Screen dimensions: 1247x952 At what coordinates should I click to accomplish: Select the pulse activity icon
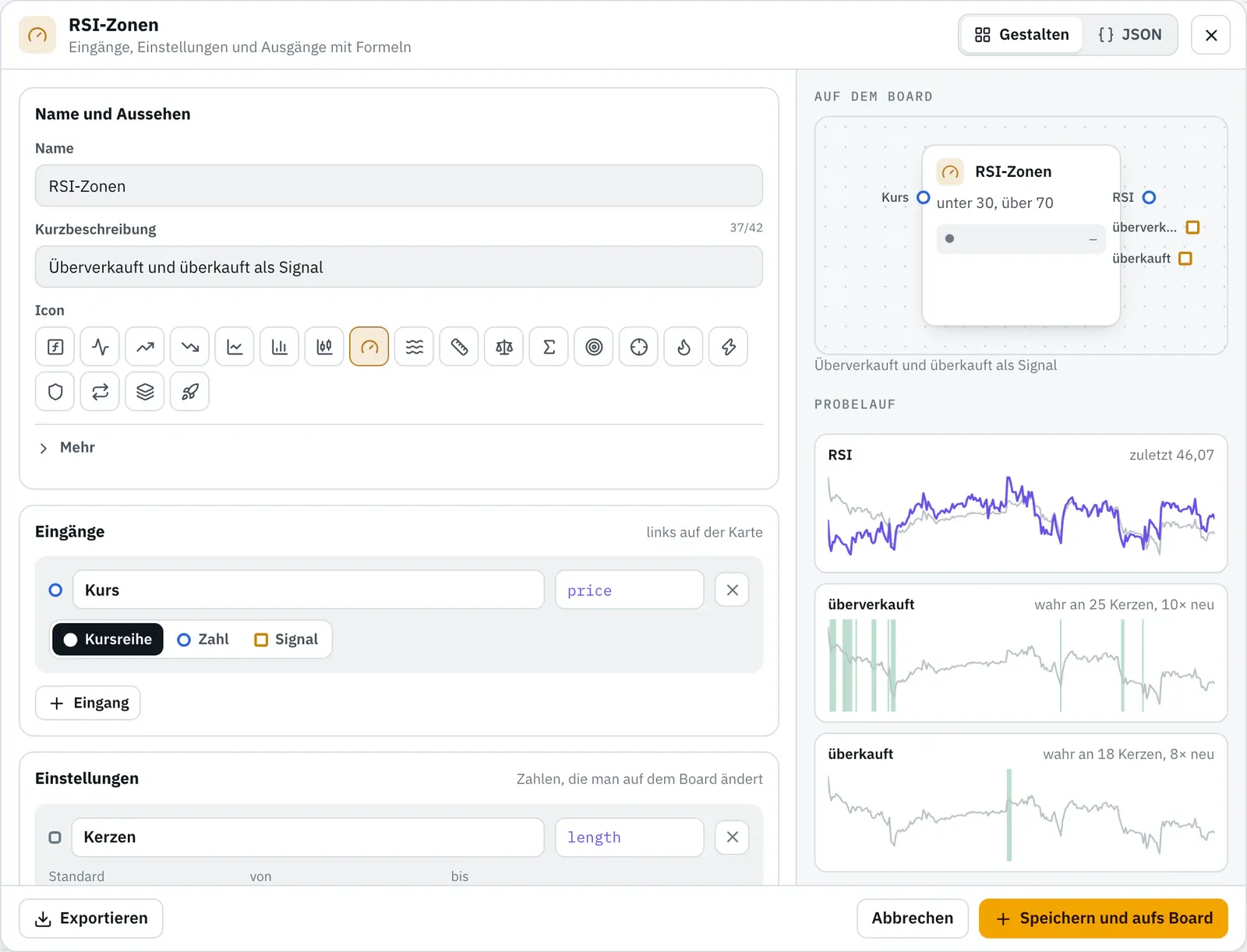point(100,347)
